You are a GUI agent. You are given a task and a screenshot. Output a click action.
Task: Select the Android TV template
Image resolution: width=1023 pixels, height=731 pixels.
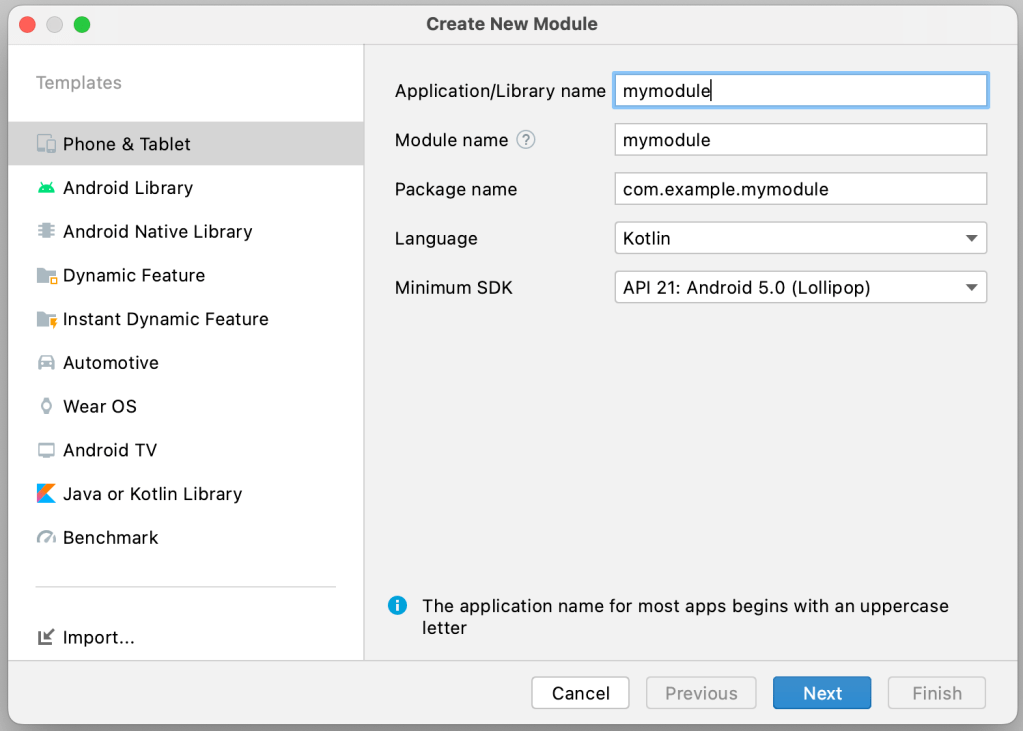110,450
